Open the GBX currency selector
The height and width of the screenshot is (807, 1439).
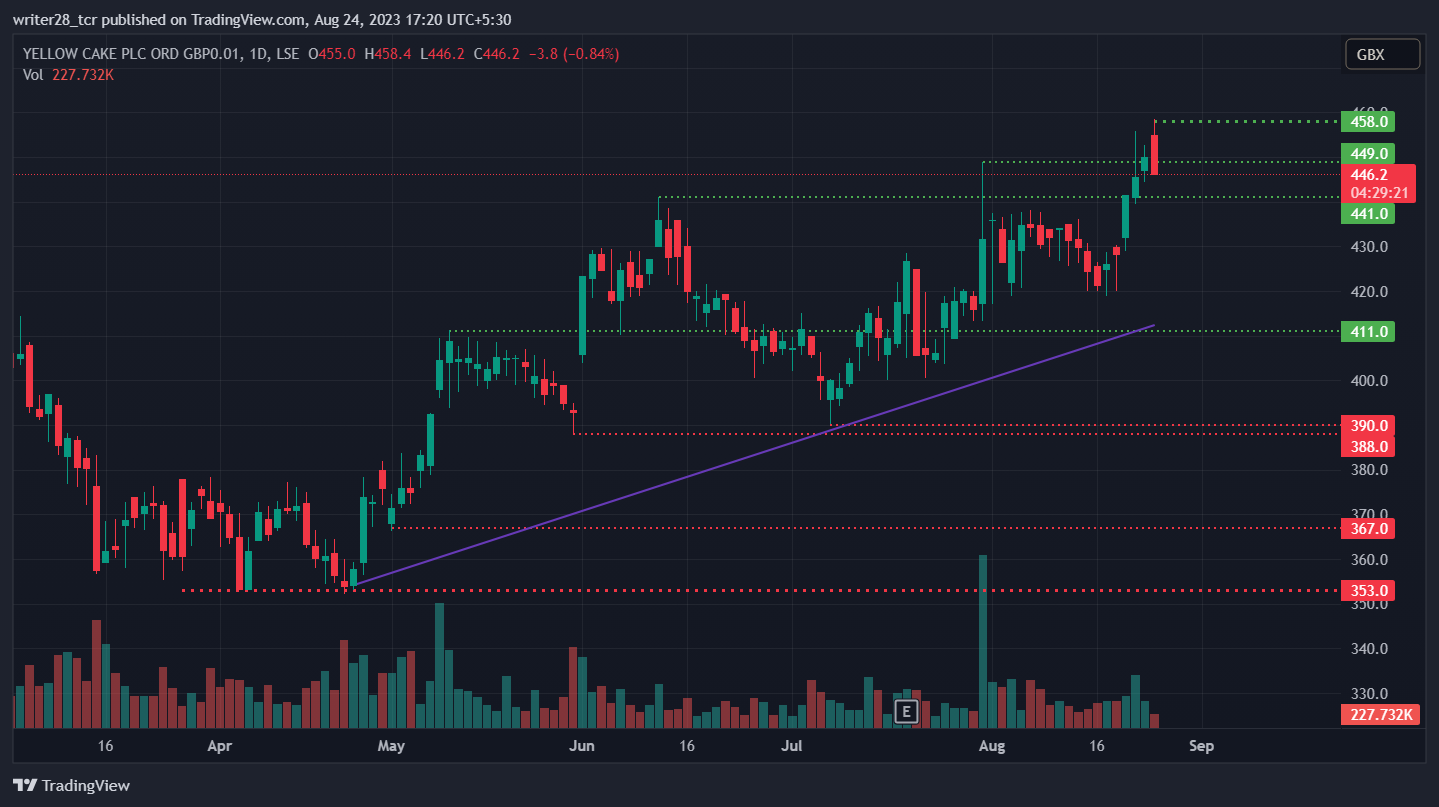(x=1383, y=55)
